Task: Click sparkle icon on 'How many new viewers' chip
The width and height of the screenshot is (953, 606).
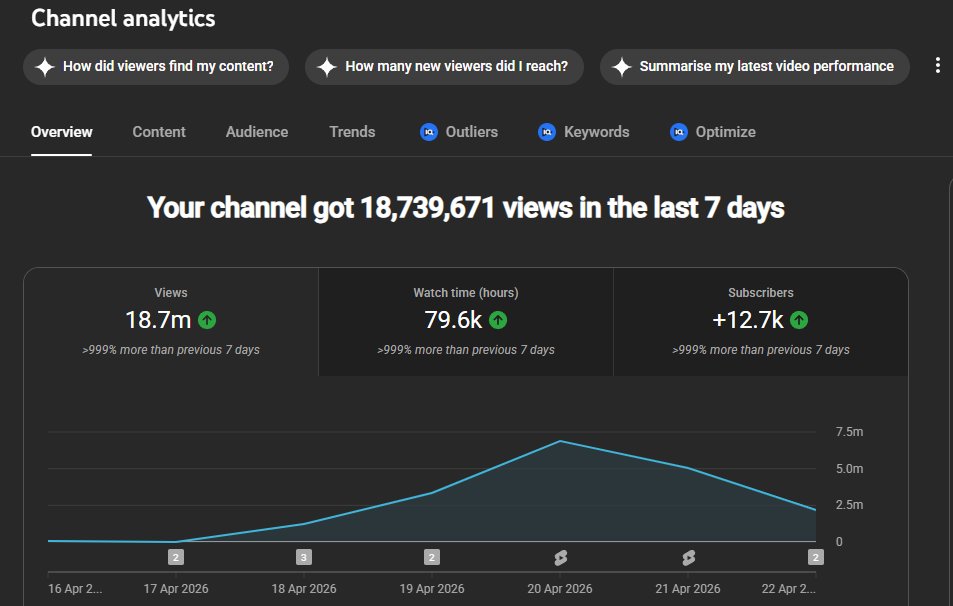Action: [327, 67]
